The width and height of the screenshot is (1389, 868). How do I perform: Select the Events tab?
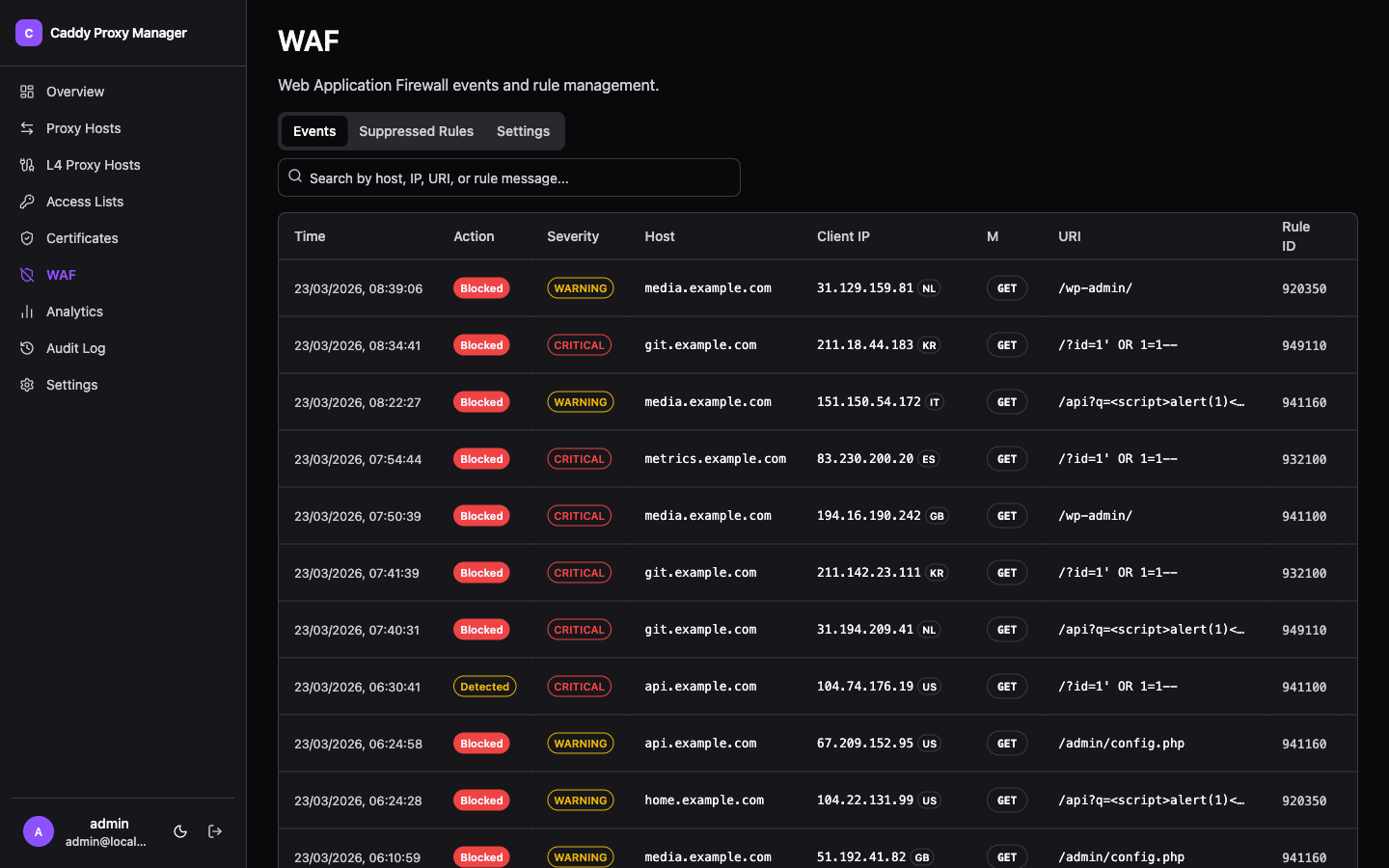(x=314, y=131)
